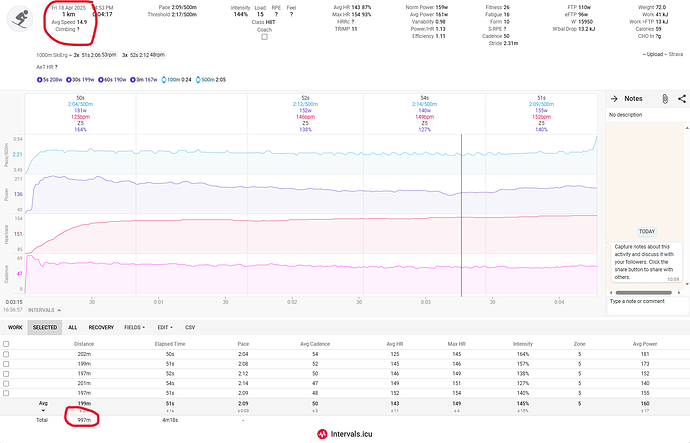Toggle the select-all intervals header checkbox
The height and width of the screenshot is (443, 690).
point(6,344)
